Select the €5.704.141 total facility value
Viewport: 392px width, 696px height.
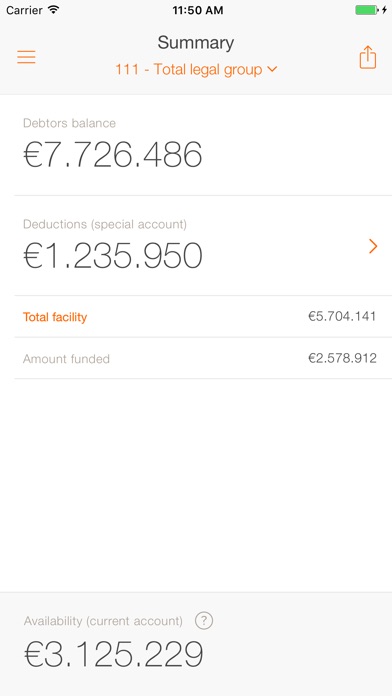tap(342, 316)
